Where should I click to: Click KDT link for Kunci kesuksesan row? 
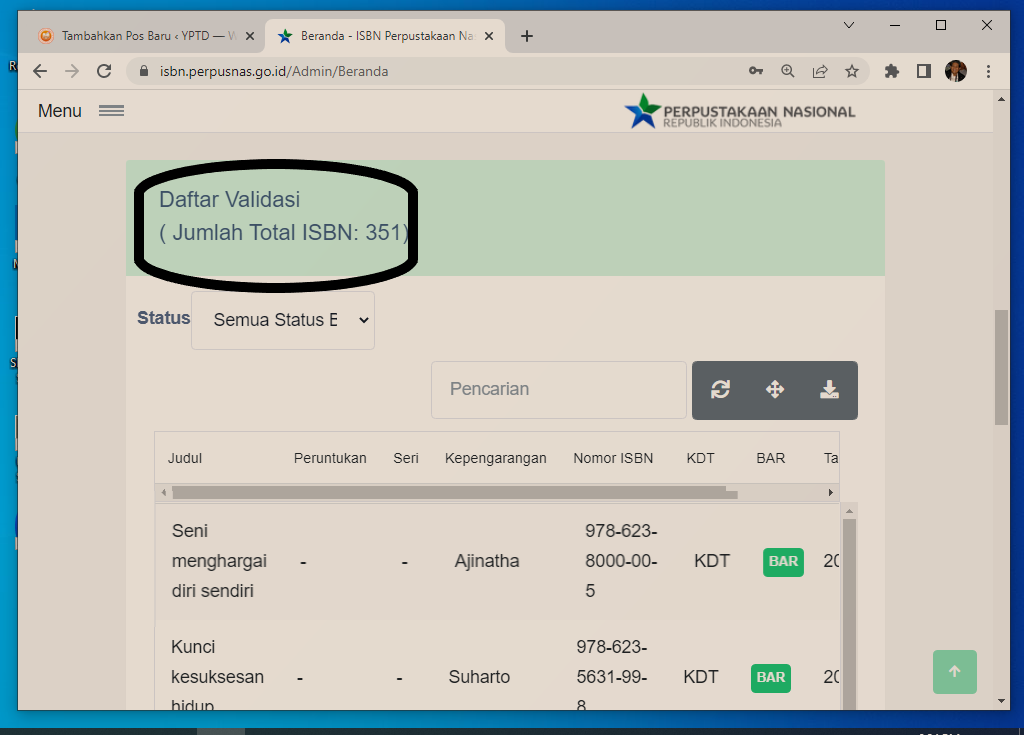[x=701, y=677]
